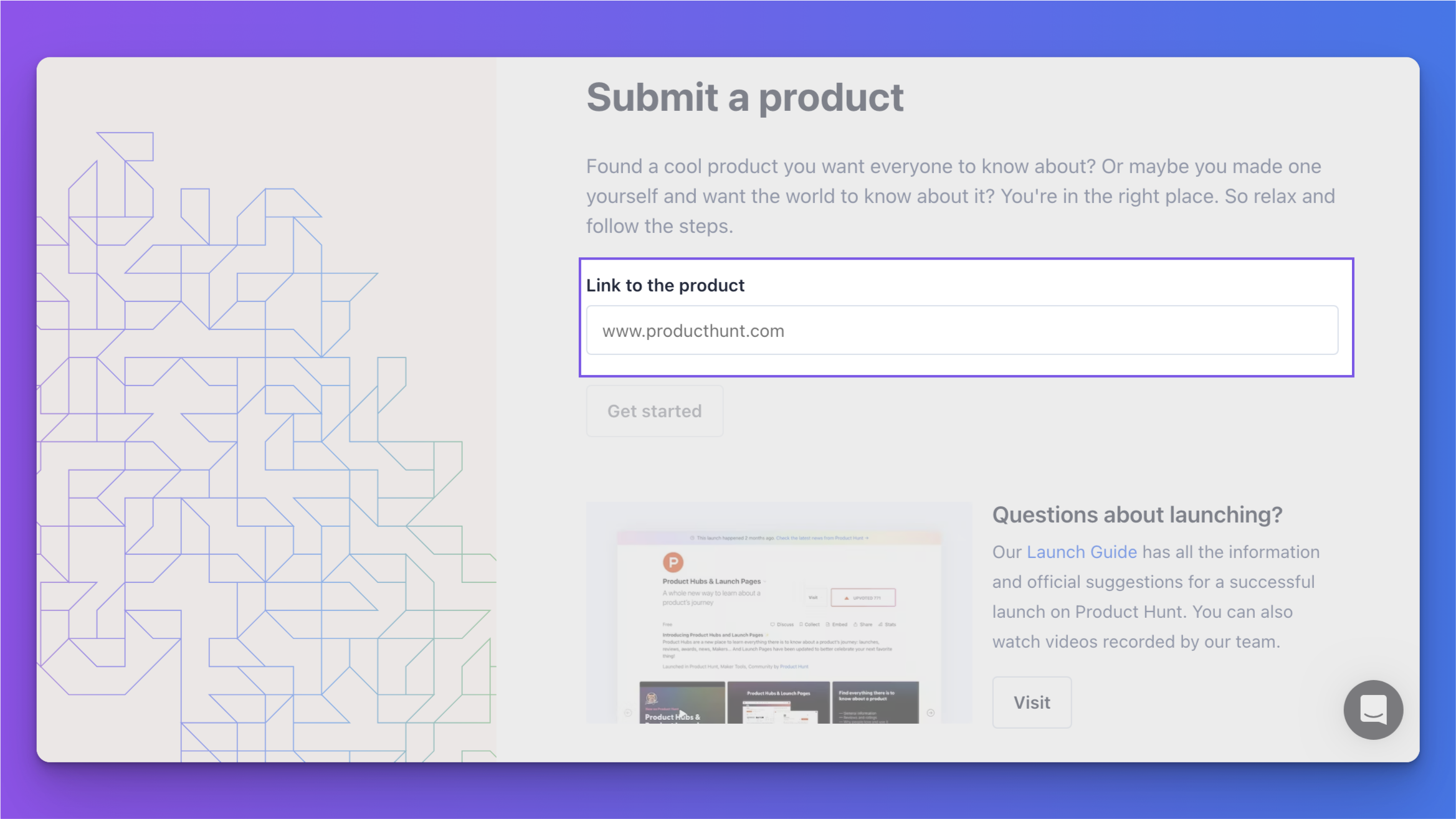Image resolution: width=1456 pixels, height=819 pixels.
Task: Click the next carousel arrow icon
Action: [930, 712]
